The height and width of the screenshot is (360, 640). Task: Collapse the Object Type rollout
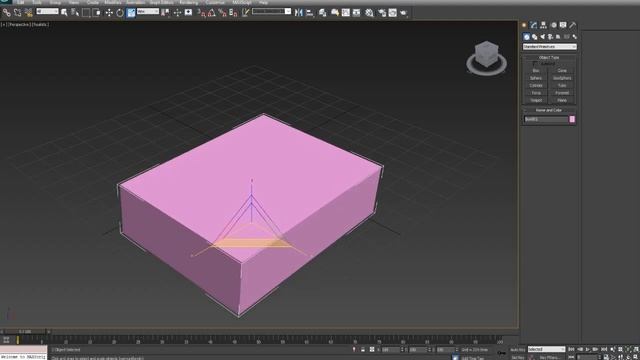549,58
